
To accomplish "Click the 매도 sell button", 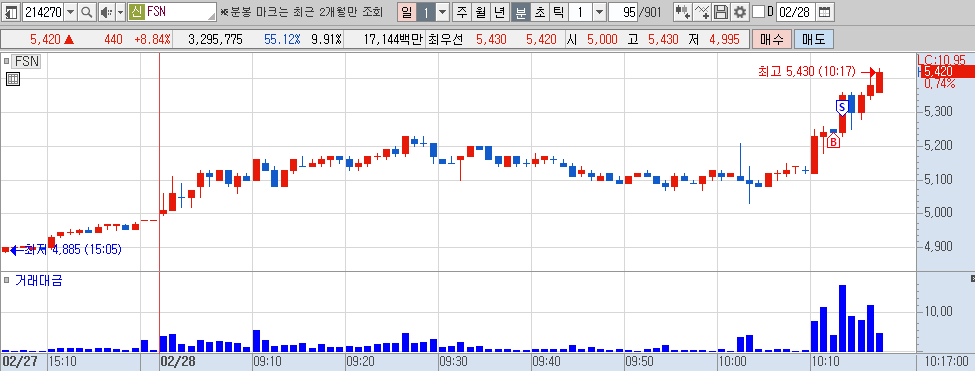I will coord(813,40).
